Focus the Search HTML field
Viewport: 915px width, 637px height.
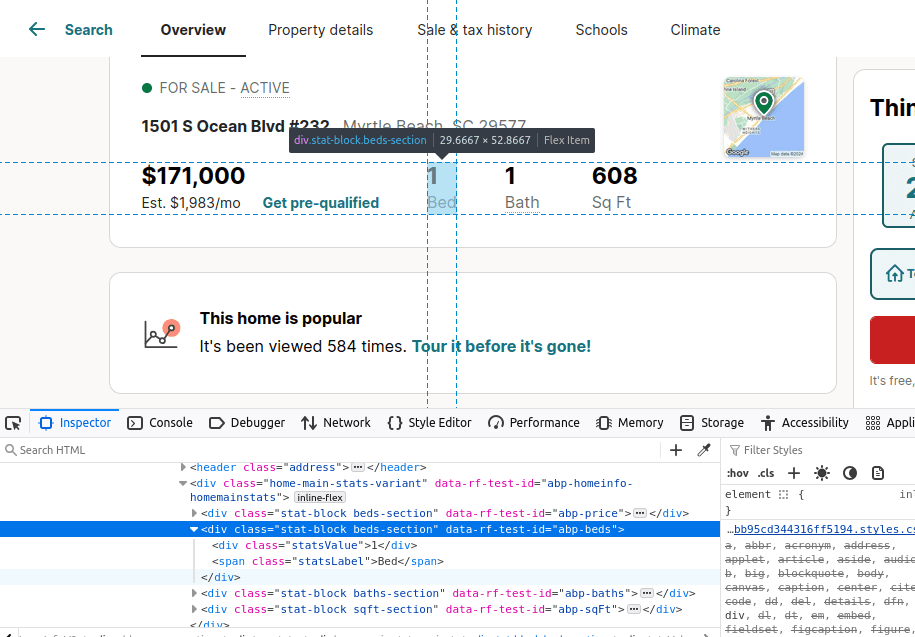330,450
